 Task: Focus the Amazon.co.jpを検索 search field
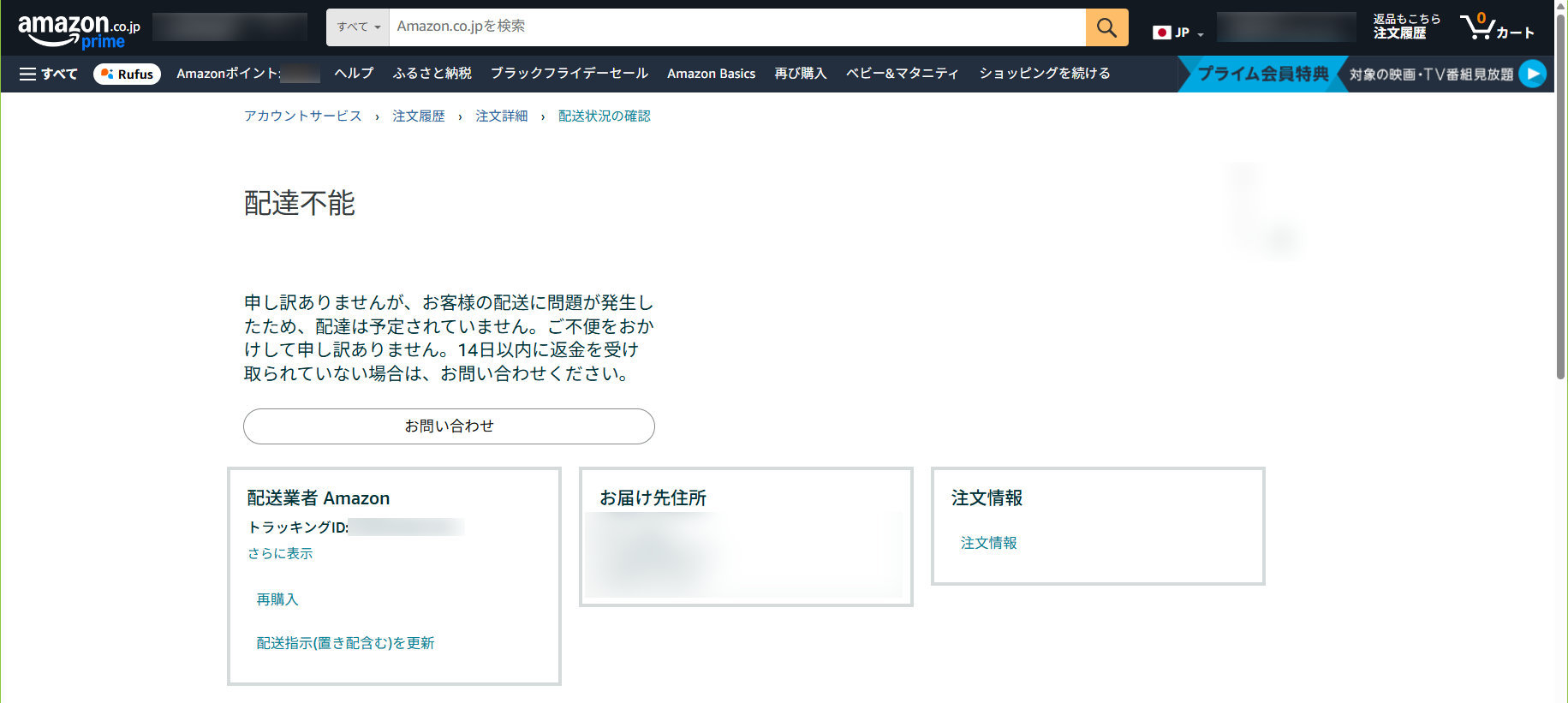[x=736, y=27]
